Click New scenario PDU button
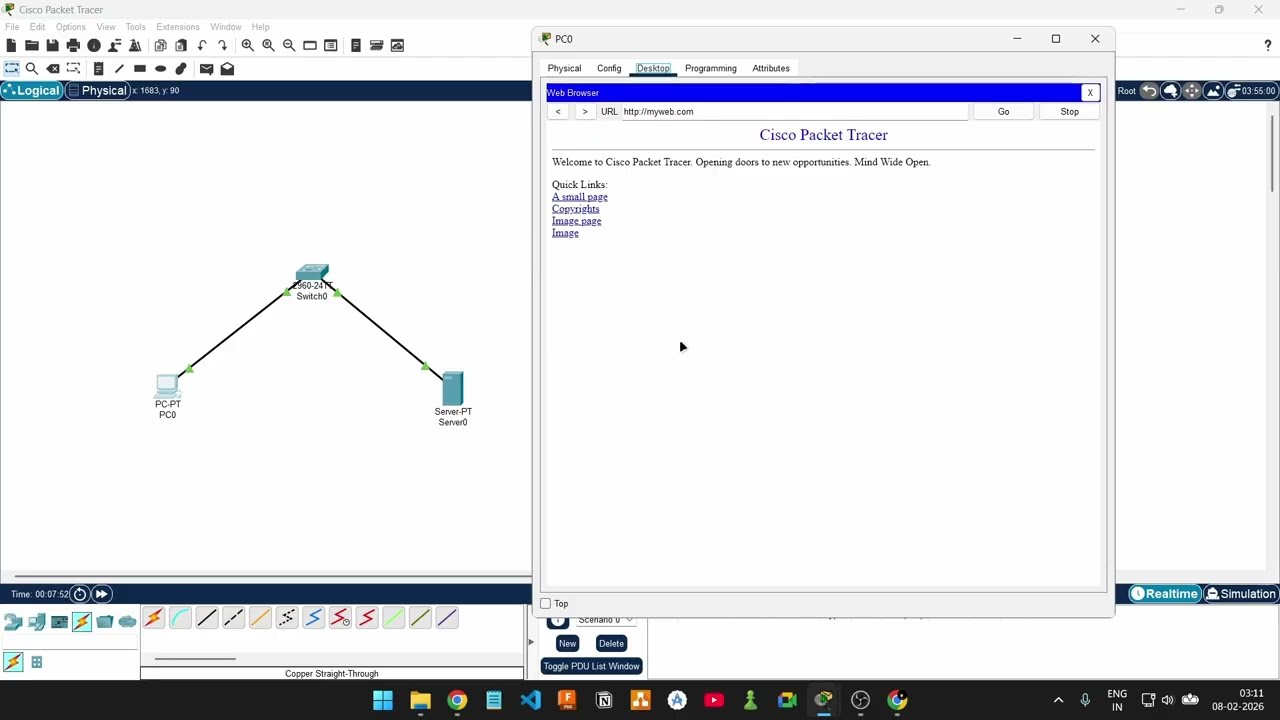This screenshot has width=1280, height=720. [x=567, y=644]
